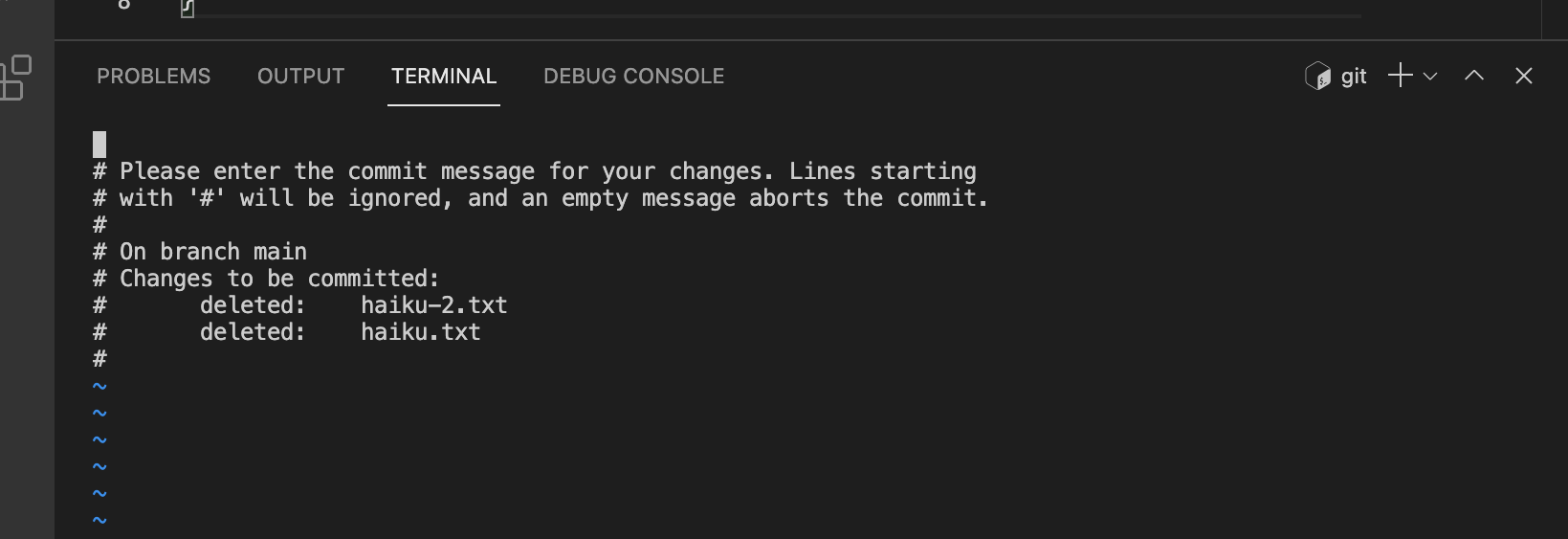Click haiku.txt in the deleted files list

tap(420, 332)
